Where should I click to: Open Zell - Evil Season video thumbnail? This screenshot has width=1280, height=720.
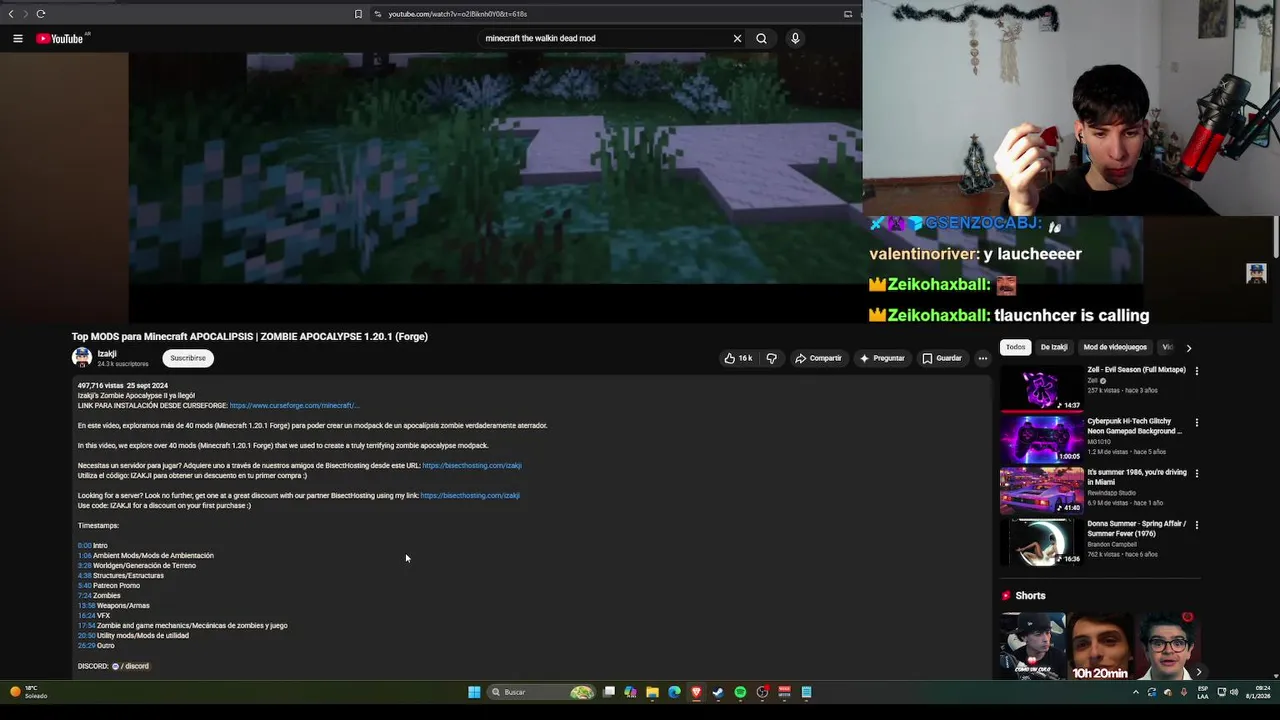coord(1041,388)
